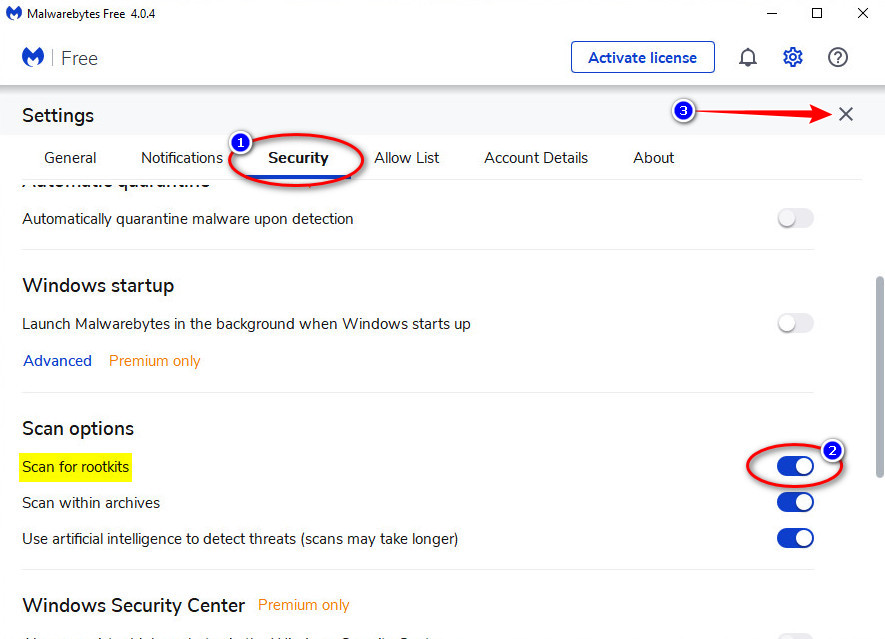The width and height of the screenshot is (885, 639).
Task: Open the help question mark icon
Action: click(x=838, y=57)
